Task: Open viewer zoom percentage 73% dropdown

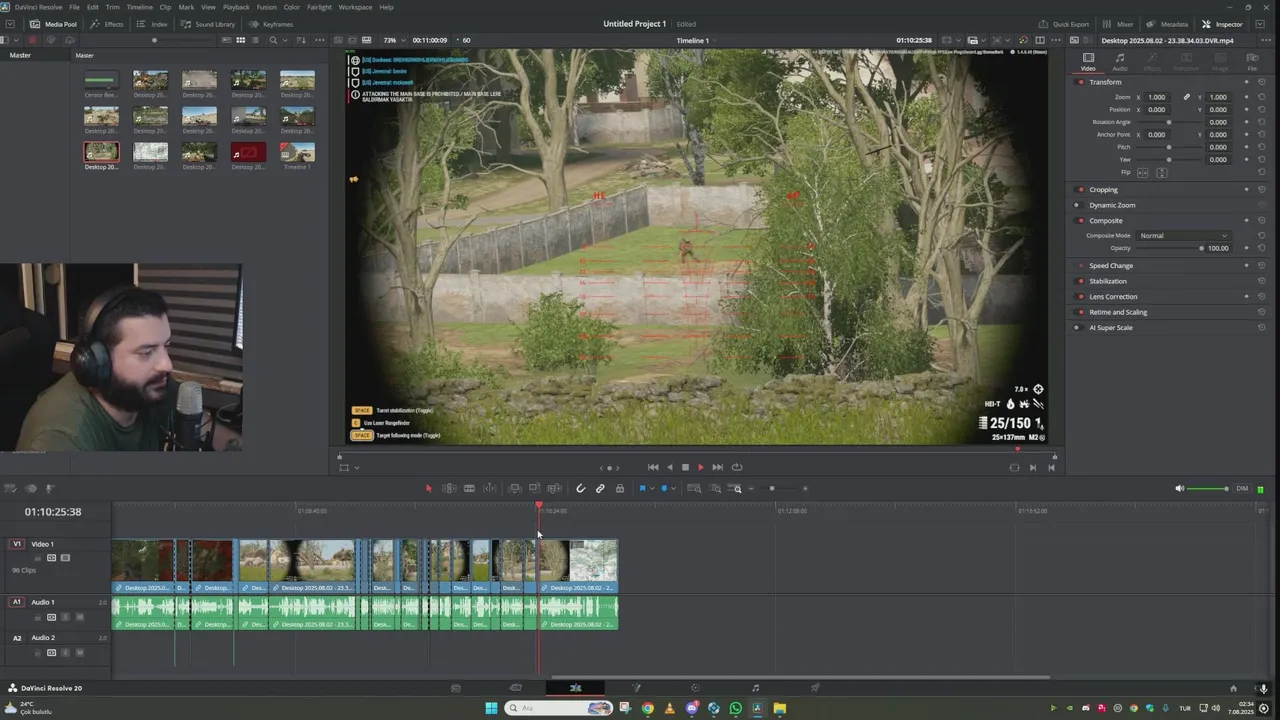Action: click(395, 40)
